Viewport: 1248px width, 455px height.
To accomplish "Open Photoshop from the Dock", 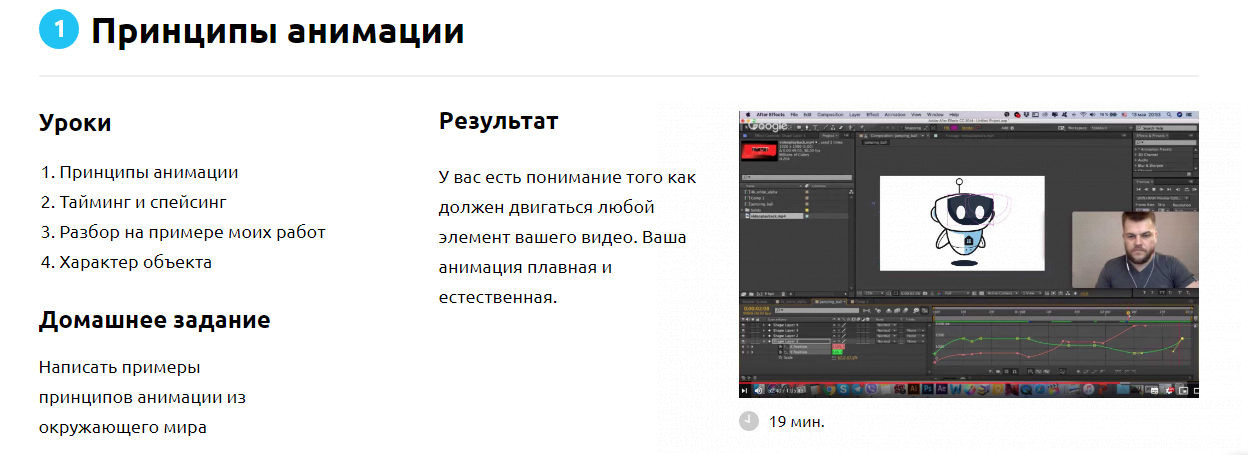I will (x=928, y=389).
